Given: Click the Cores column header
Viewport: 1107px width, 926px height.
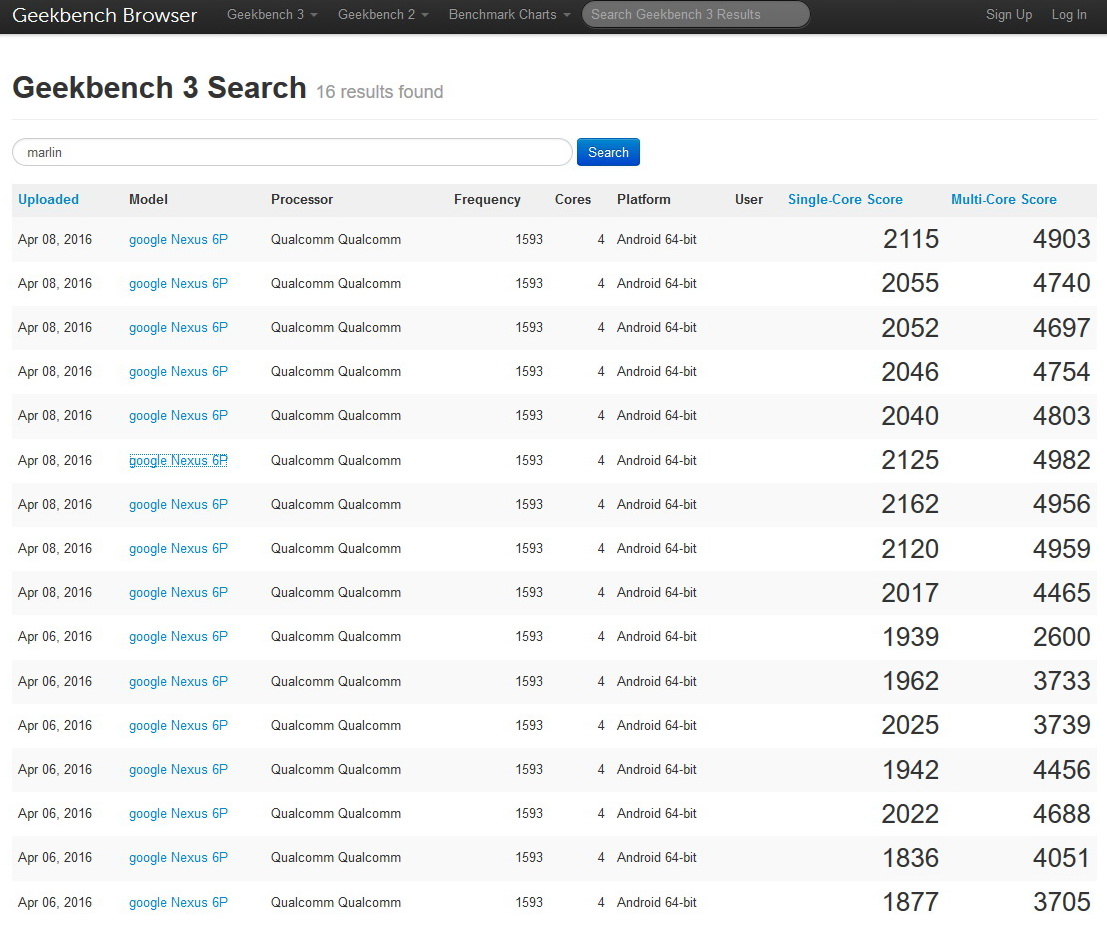Looking at the screenshot, I should [573, 200].
